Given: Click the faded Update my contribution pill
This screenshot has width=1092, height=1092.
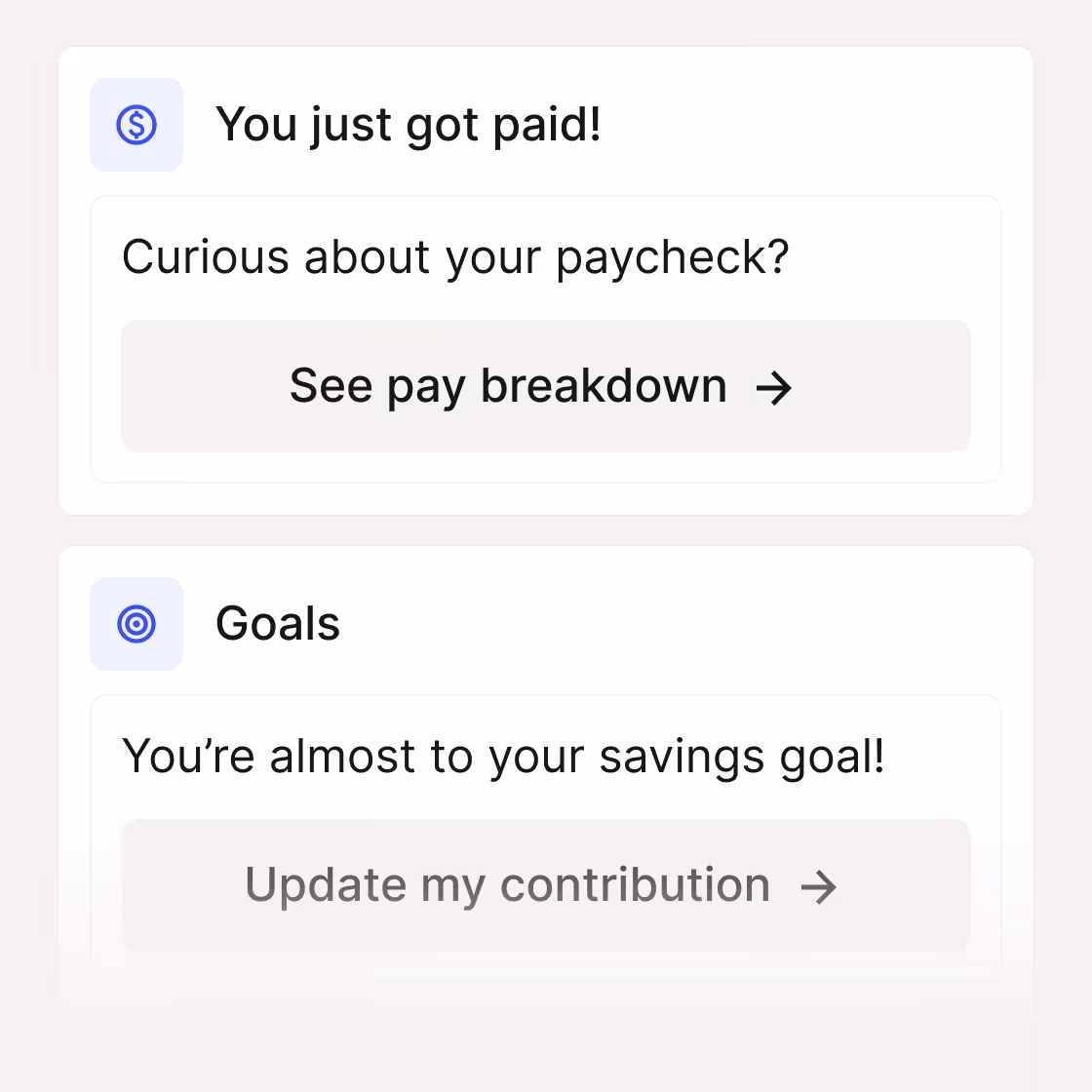Looking at the screenshot, I should click(x=546, y=885).
